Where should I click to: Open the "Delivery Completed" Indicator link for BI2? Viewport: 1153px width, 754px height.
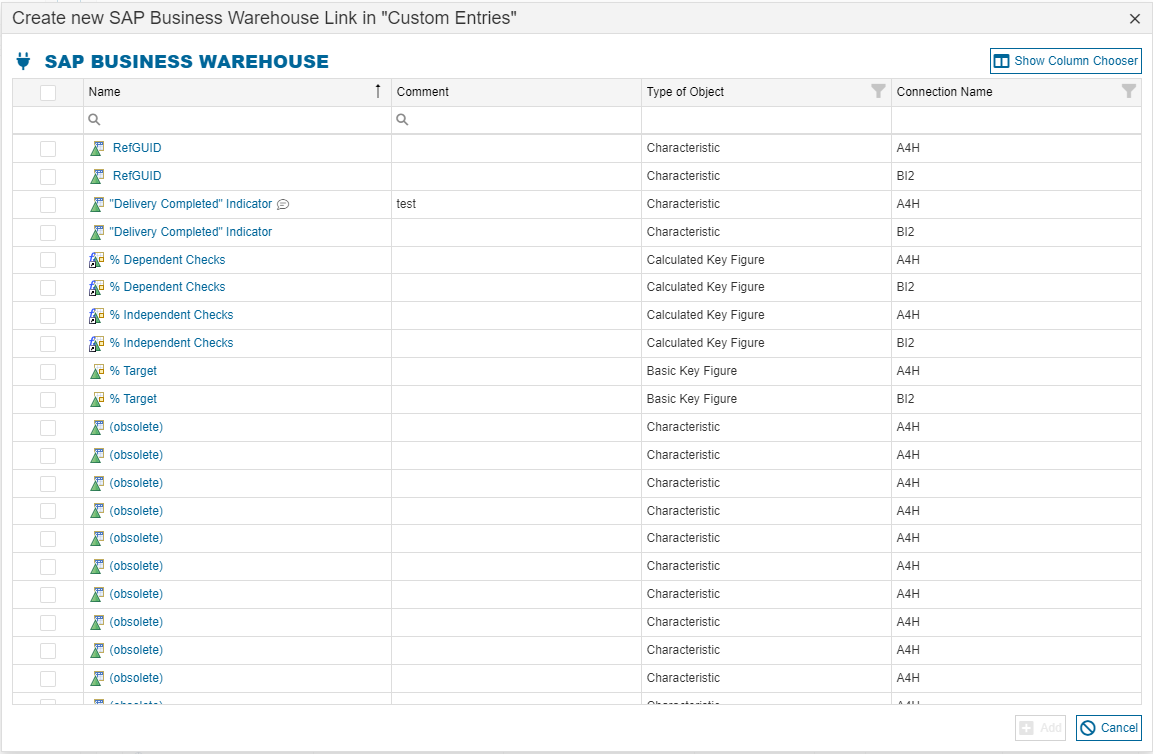coord(190,232)
